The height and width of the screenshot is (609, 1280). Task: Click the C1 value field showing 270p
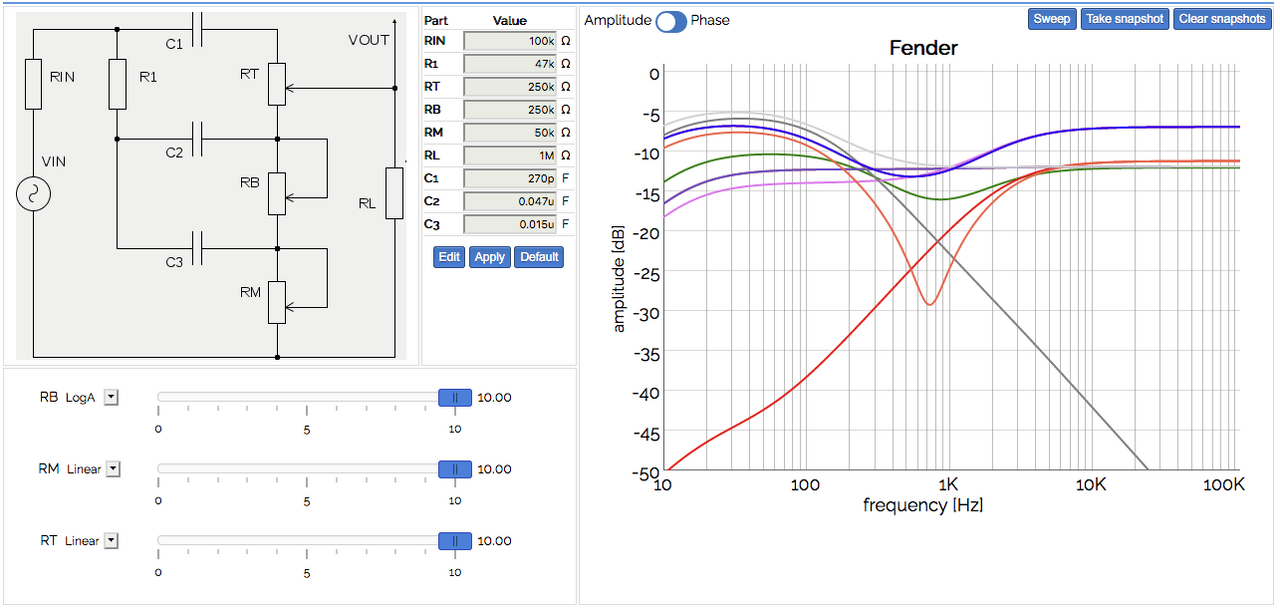tap(510, 178)
